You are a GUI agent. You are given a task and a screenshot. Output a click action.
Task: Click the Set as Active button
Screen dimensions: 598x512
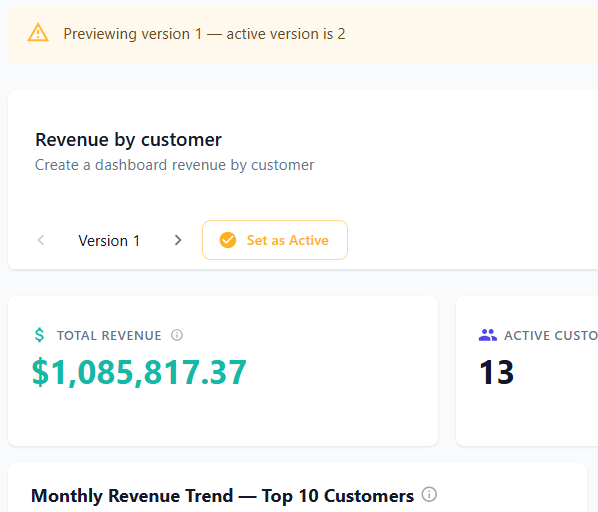tap(275, 240)
